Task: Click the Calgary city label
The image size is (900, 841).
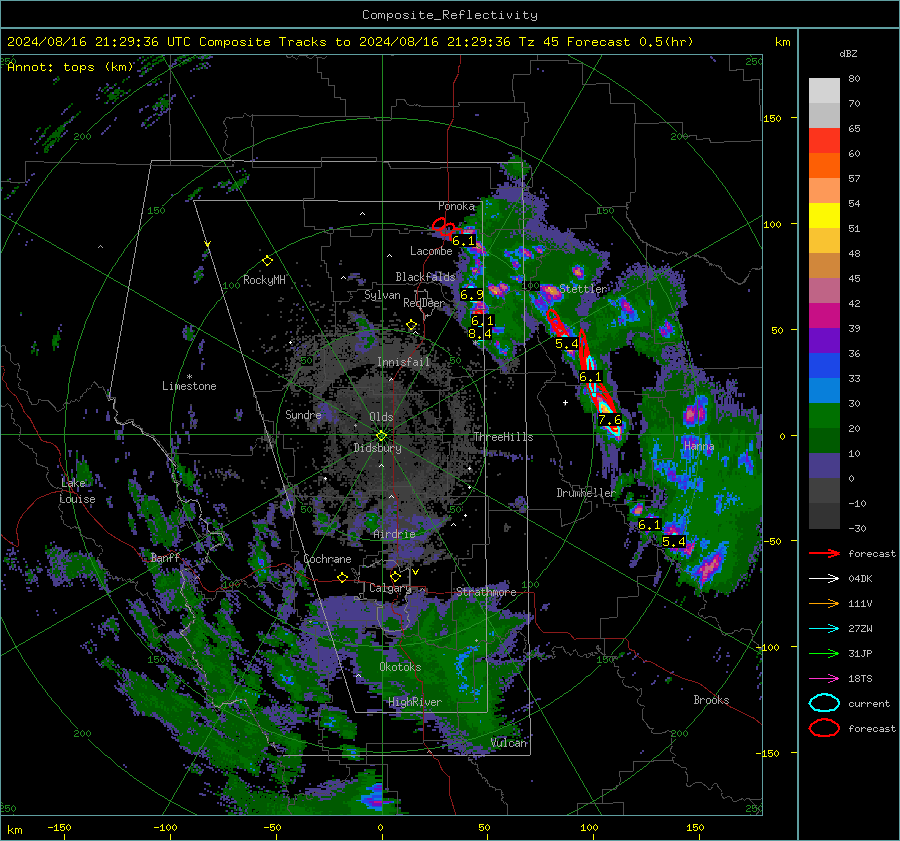Action: 390,588
